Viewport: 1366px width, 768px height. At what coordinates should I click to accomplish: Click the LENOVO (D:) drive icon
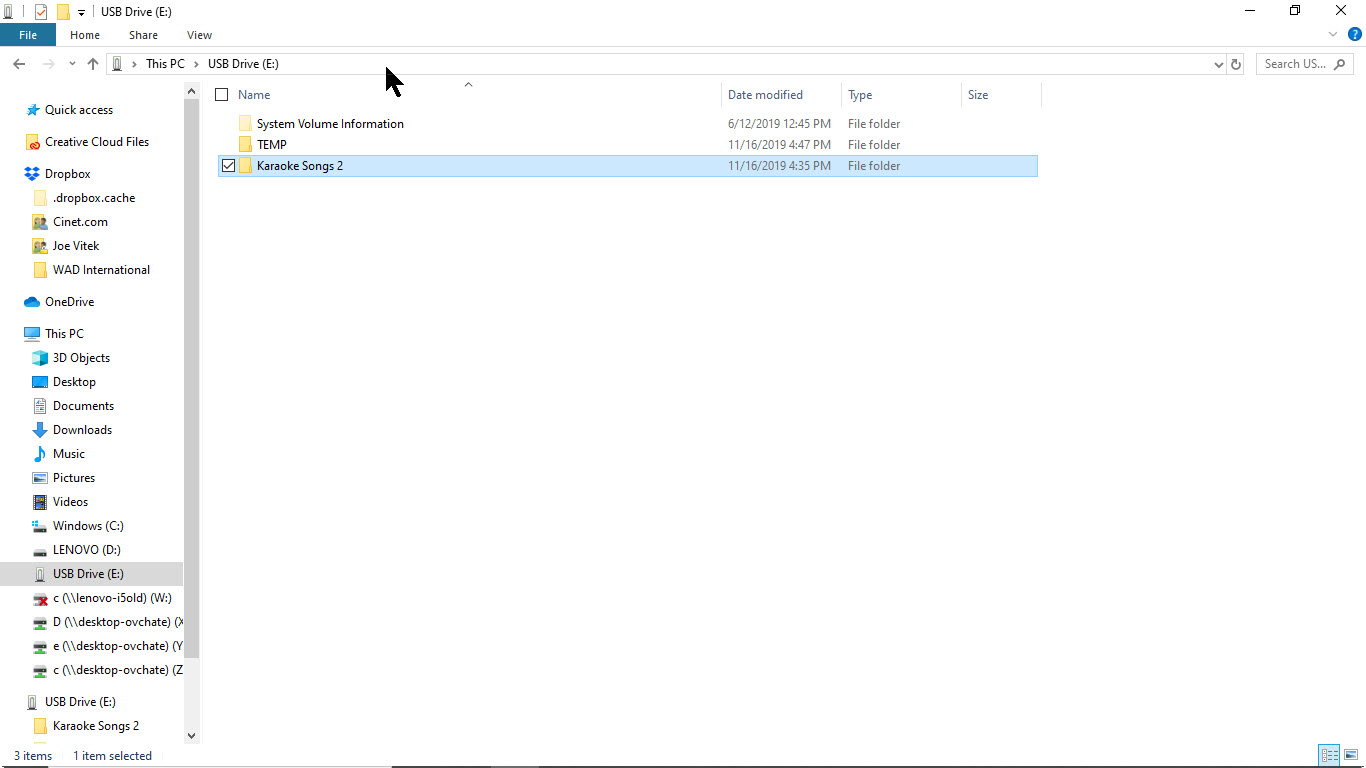(40, 550)
